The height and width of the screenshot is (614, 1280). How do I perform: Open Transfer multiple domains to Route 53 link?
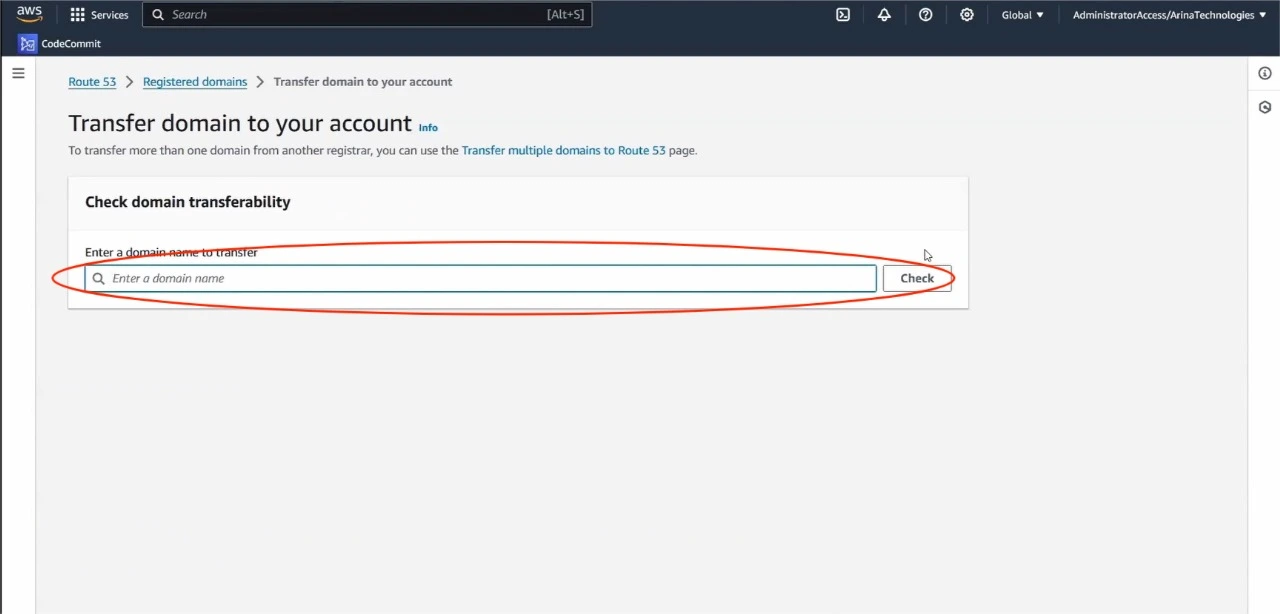click(563, 151)
